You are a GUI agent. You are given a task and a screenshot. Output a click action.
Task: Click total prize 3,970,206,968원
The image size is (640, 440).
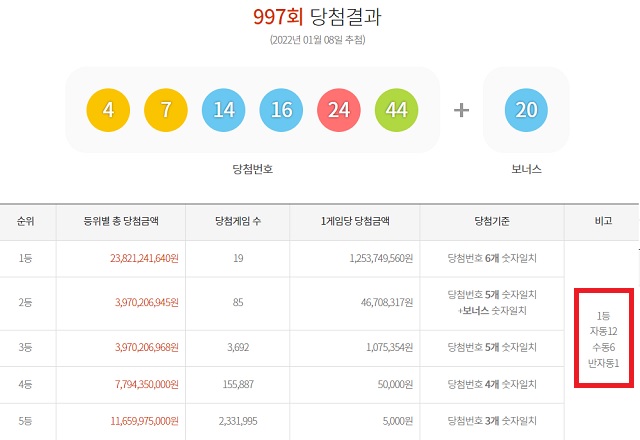[x=147, y=347]
